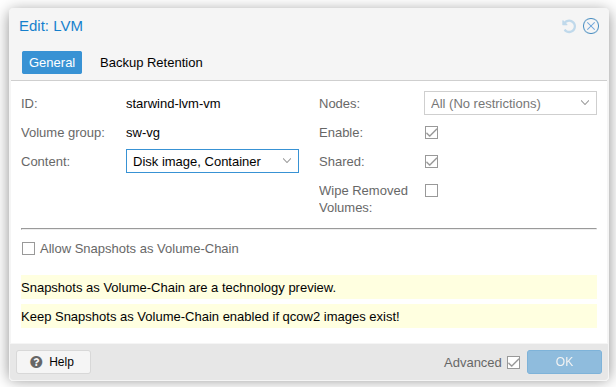Uncheck the Enable checkbox
Image resolution: width=616 pixels, height=387 pixels.
click(431, 132)
